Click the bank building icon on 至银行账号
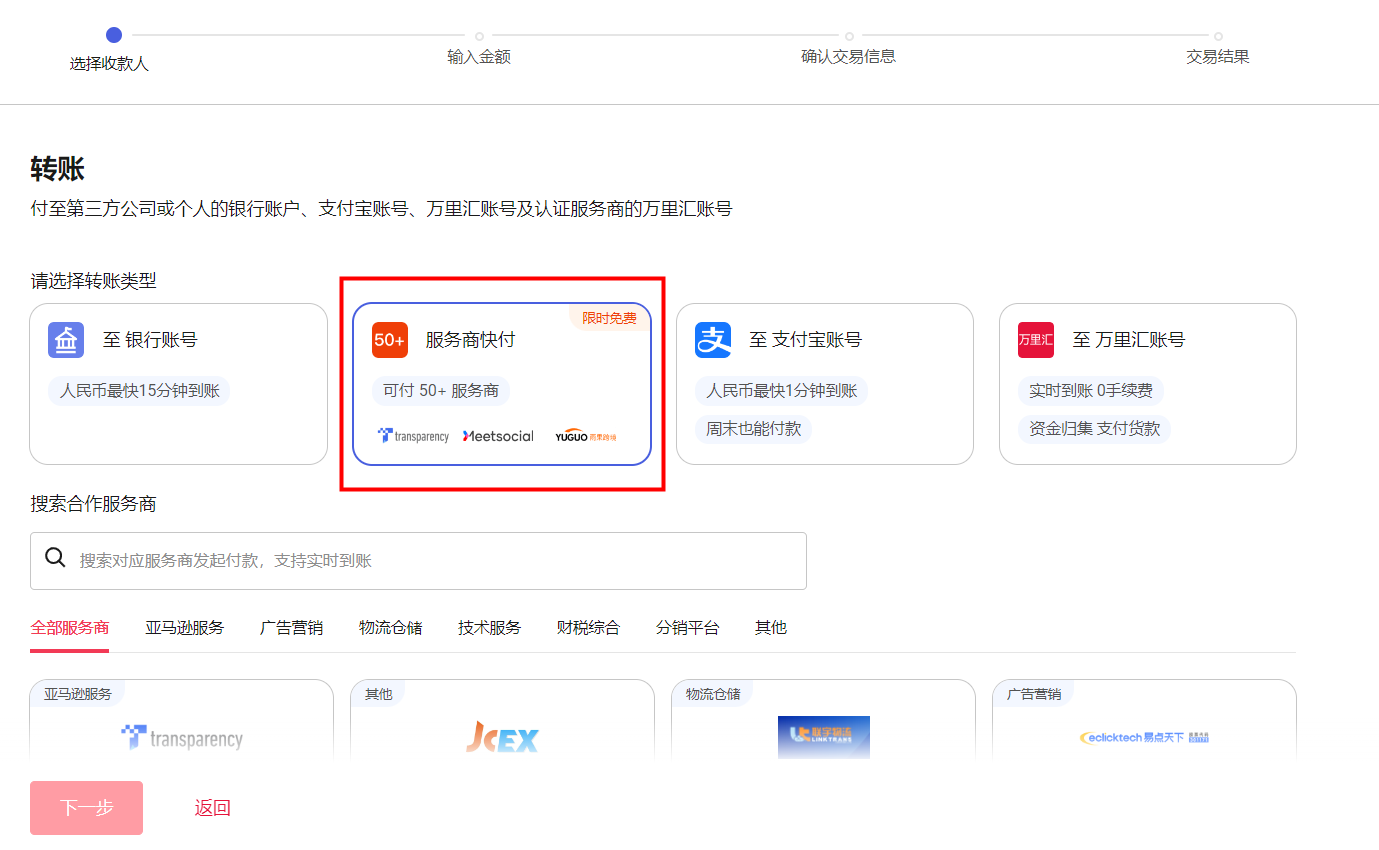The height and width of the screenshot is (850, 1379). click(x=65, y=340)
